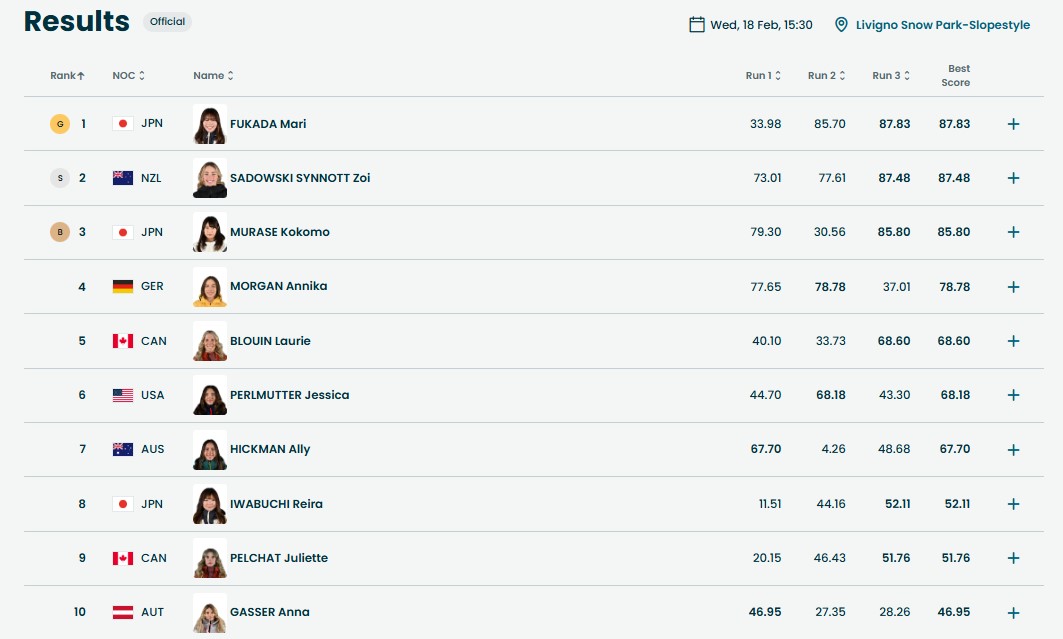Open the Livigno Snow Park-Slopestyle venue link
Viewport: 1063px width, 639px height.
point(942,25)
